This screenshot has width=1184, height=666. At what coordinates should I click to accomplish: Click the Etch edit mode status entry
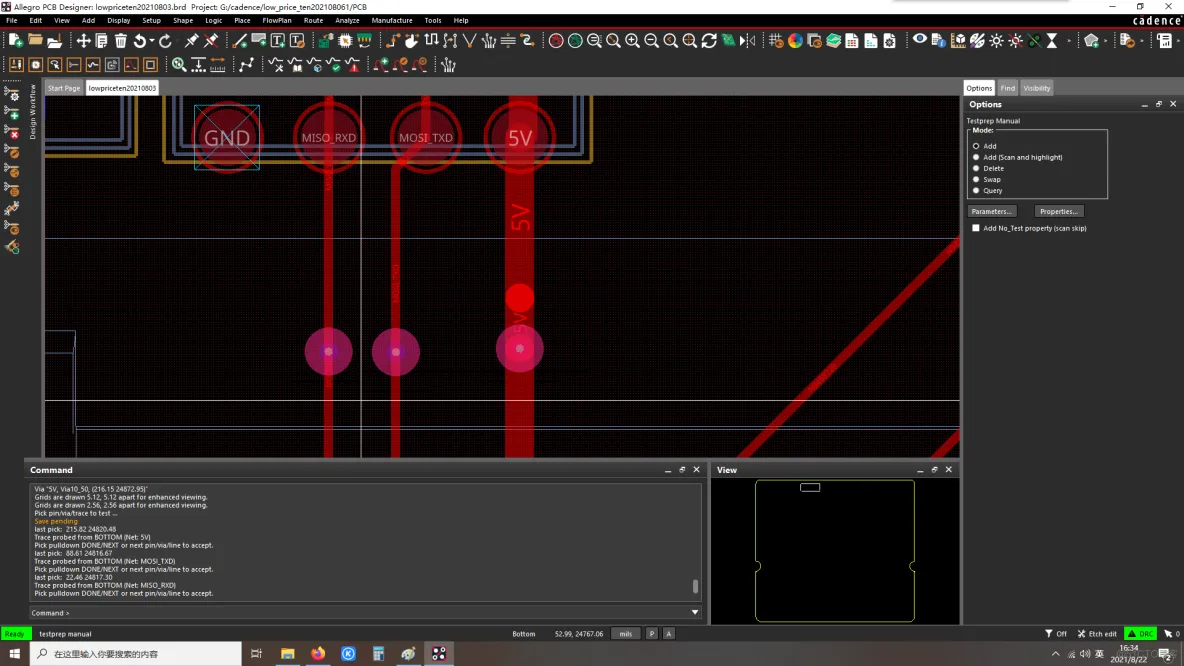pyautogui.click(x=1097, y=634)
